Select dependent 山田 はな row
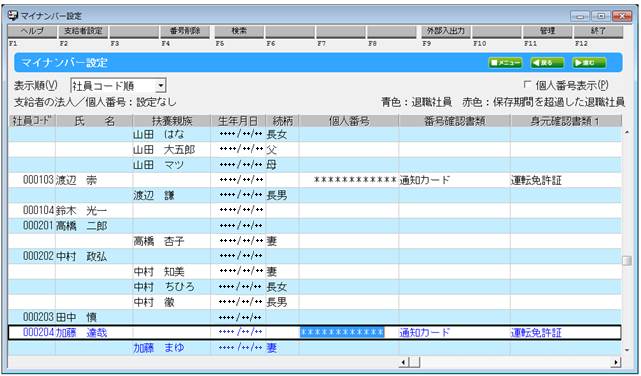Viewport: 641px width, 376px height. 315,134
